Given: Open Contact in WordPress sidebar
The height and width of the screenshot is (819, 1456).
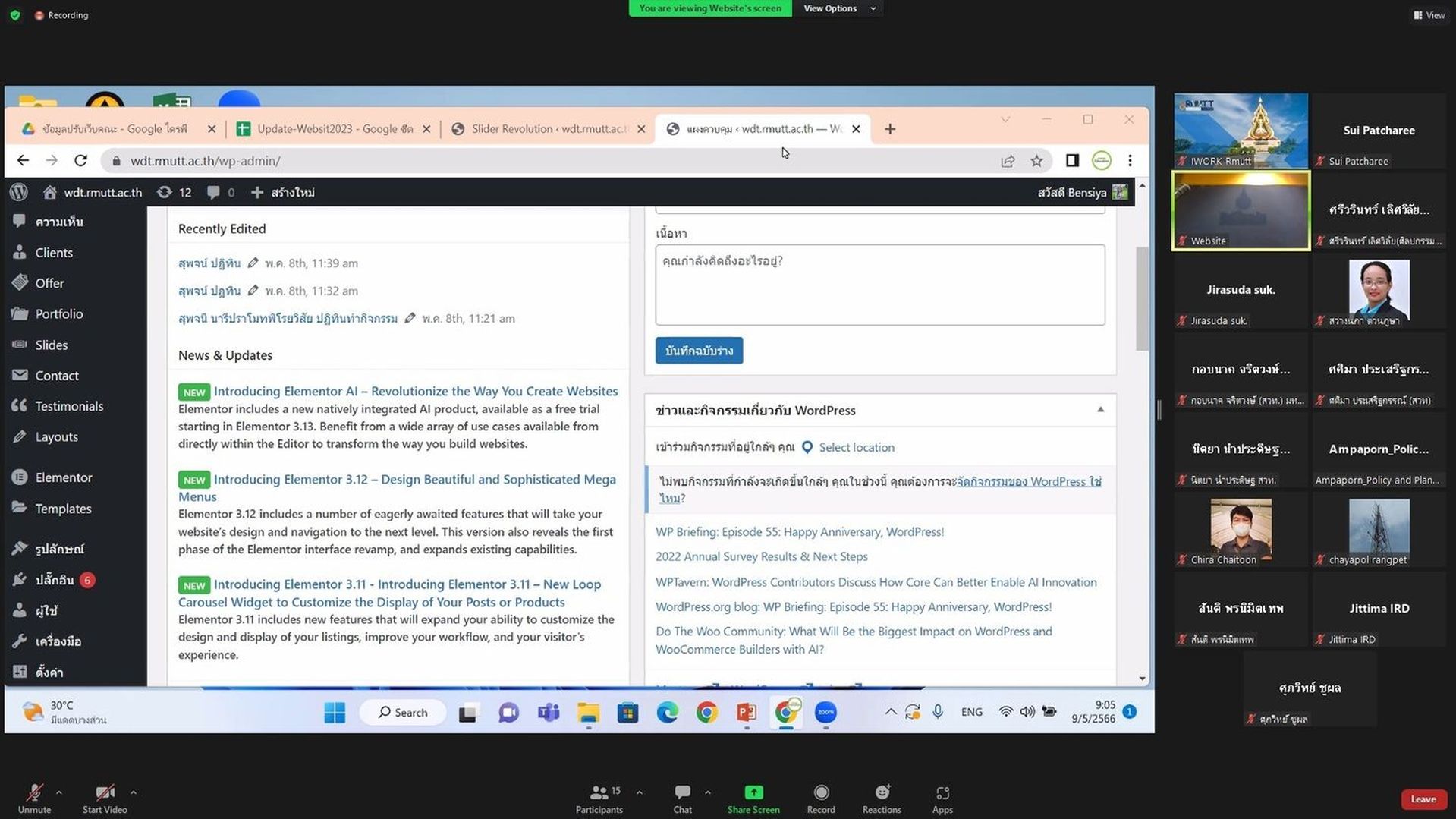Looking at the screenshot, I should click(x=57, y=375).
